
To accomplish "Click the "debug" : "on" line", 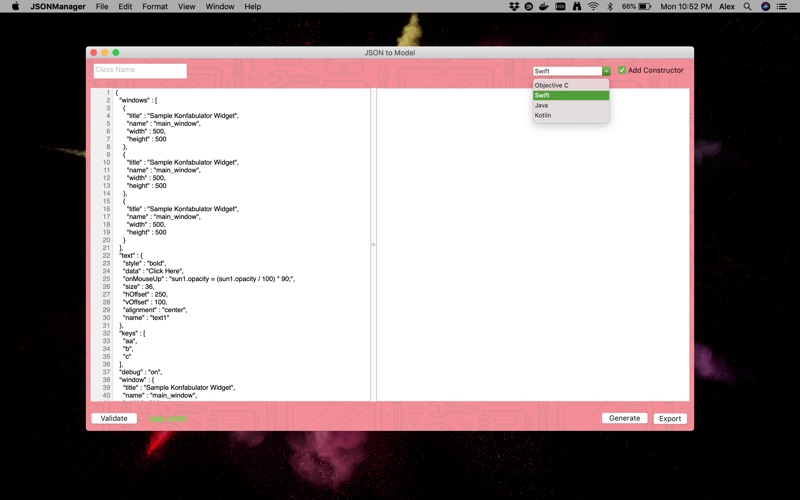I will point(140,372).
